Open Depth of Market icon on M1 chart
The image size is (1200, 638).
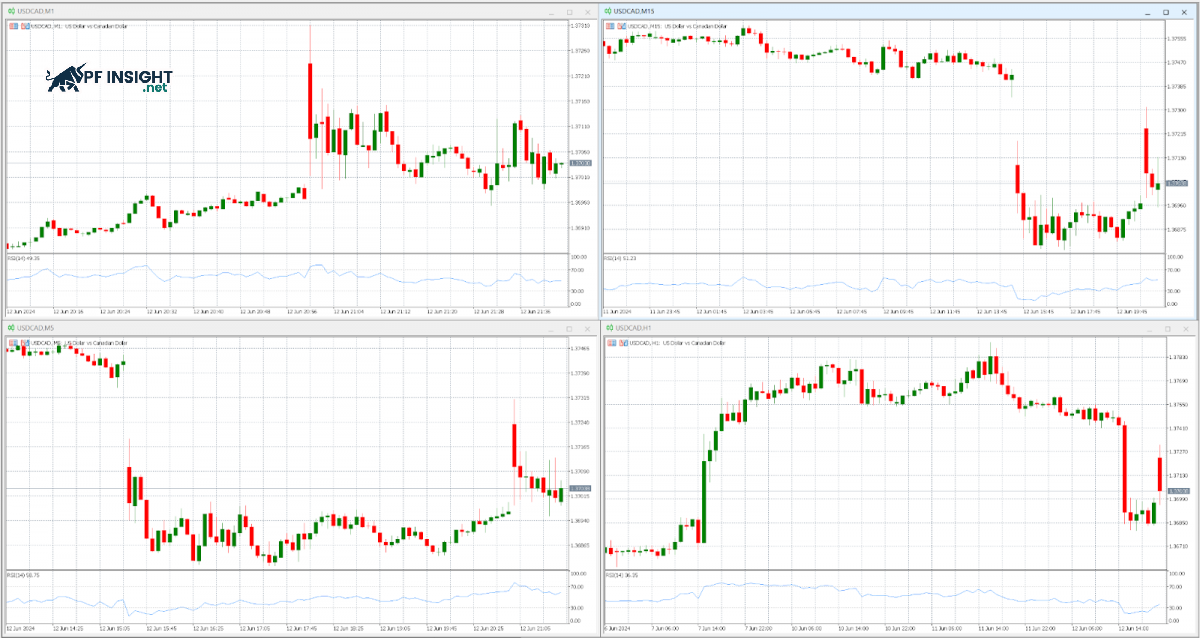coord(25,26)
